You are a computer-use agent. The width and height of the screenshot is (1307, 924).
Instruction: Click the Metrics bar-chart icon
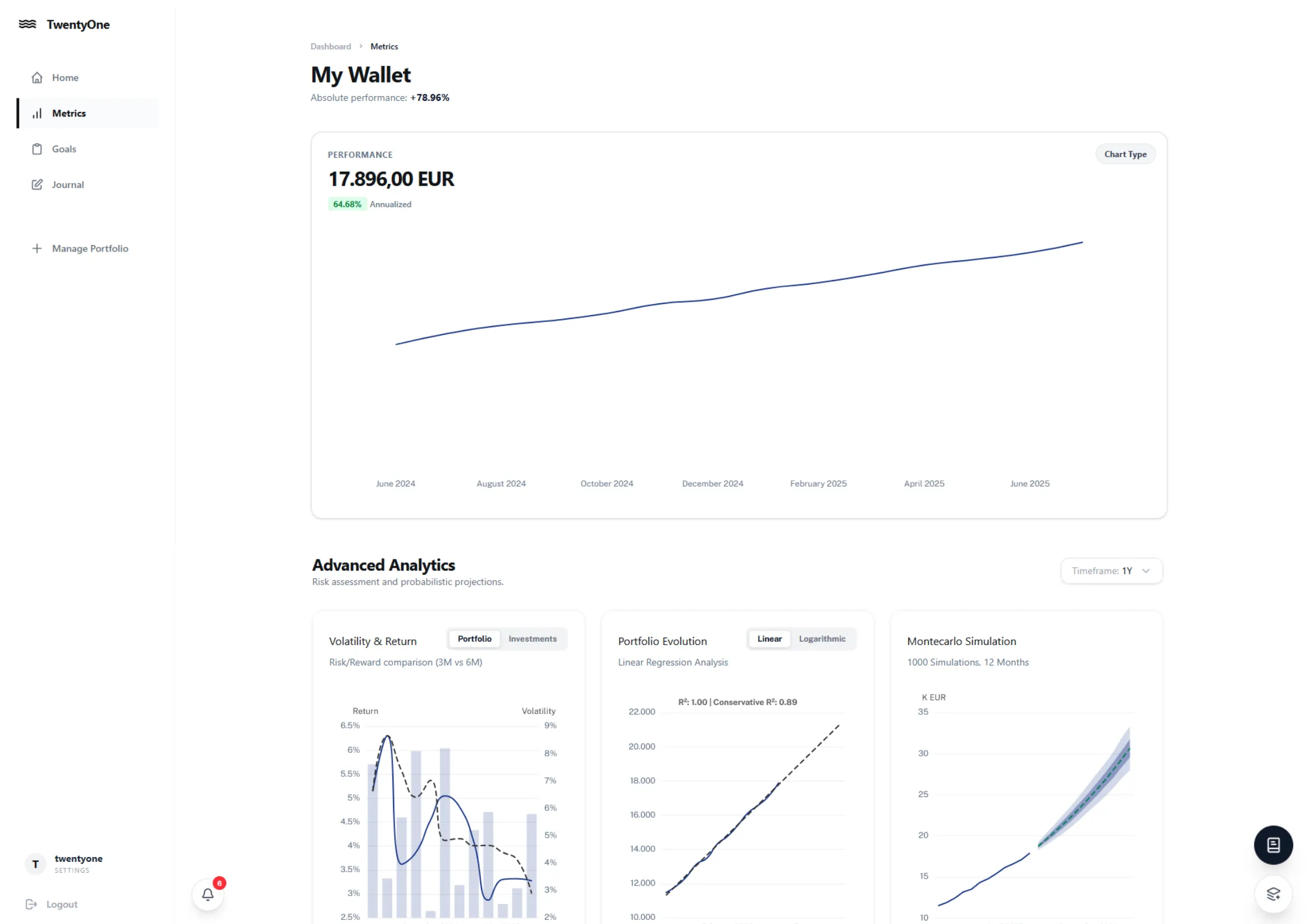pos(37,113)
